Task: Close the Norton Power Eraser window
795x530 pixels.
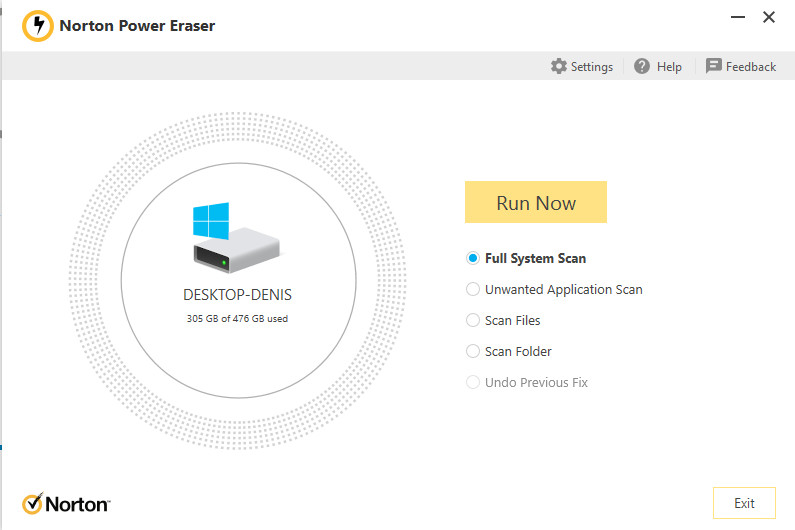Action: tap(769, 17)
